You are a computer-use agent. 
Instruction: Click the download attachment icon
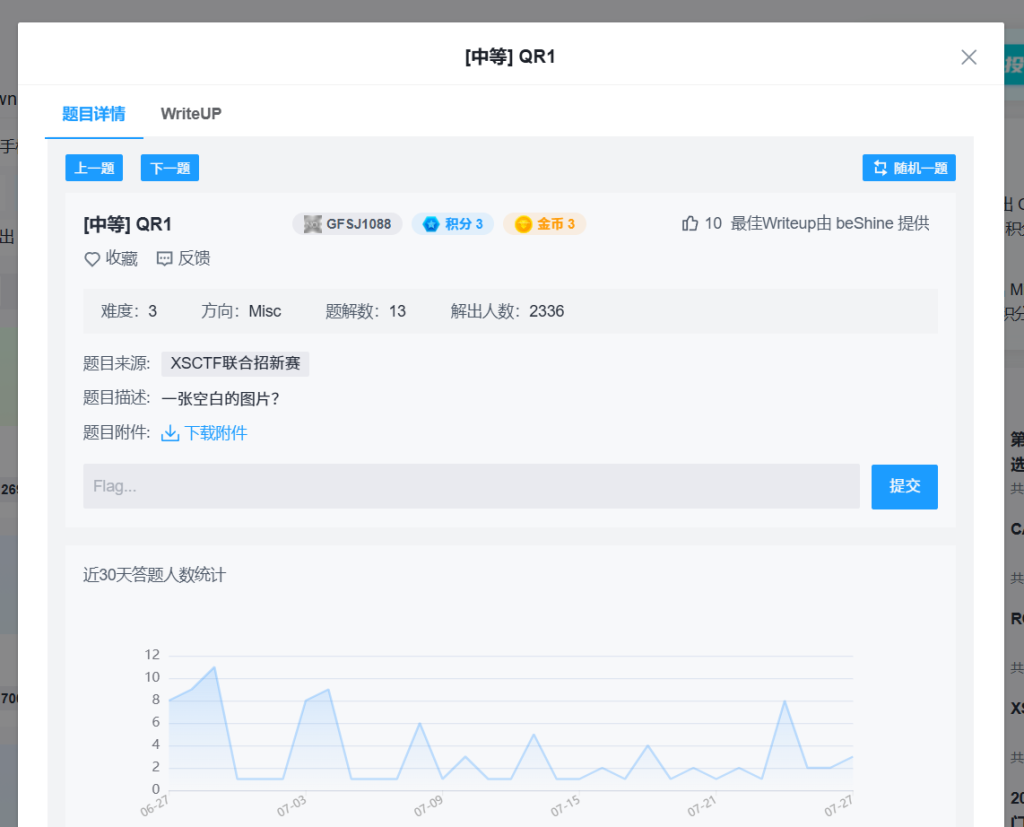pos(170,433)
